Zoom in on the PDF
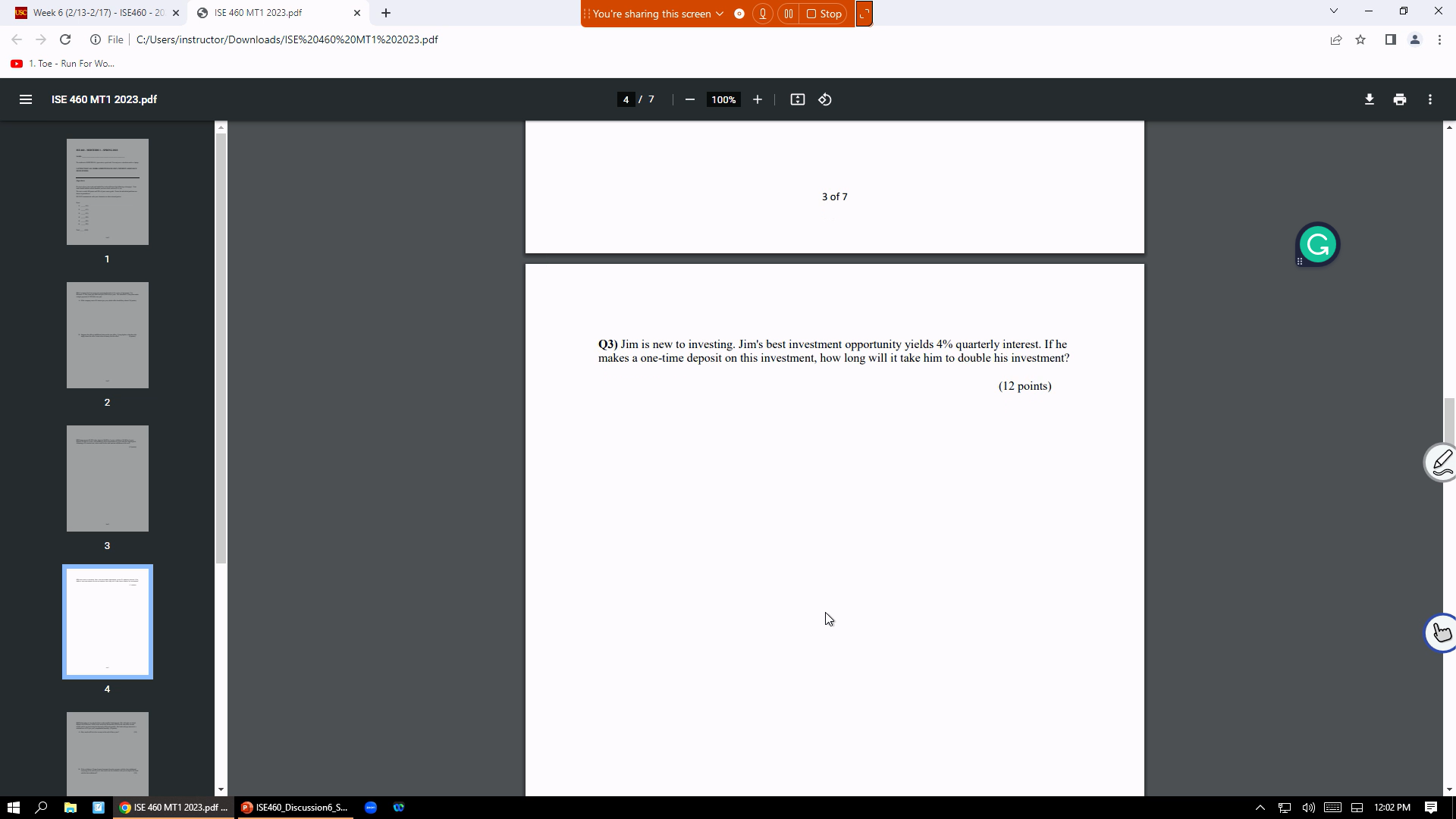 (x=757, y=99)
